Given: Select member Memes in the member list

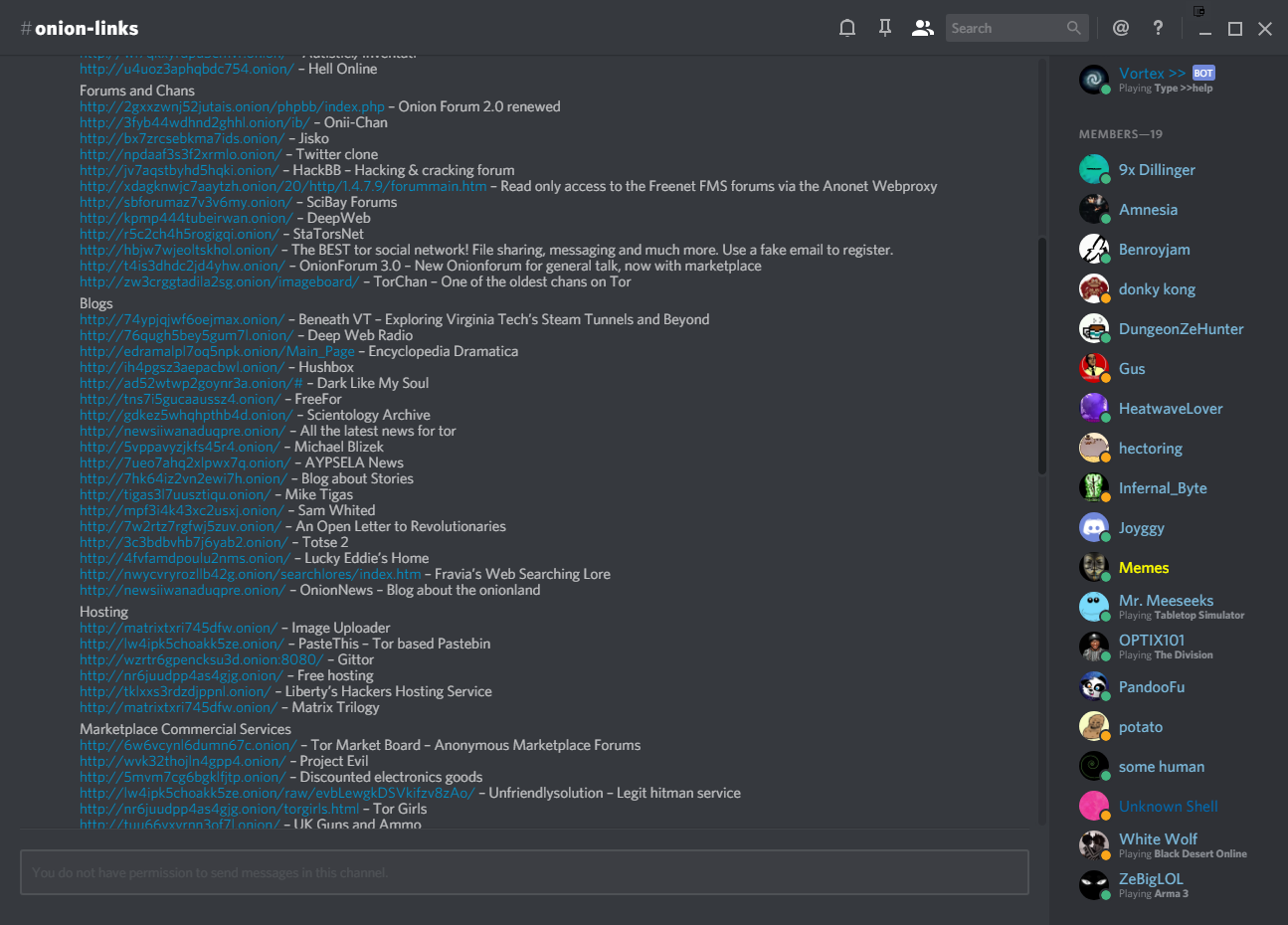Looking at the screenshot, I should [x=1144, y=568].
